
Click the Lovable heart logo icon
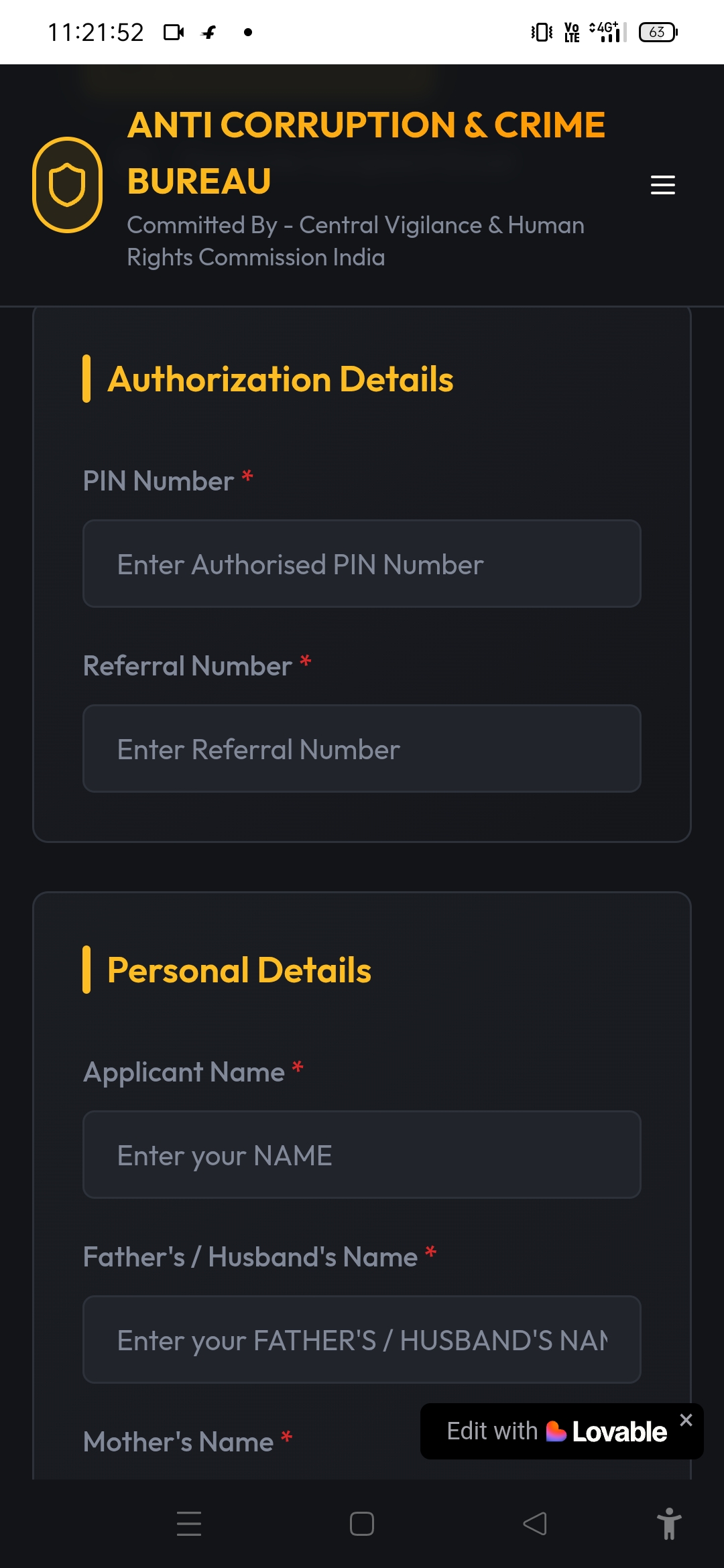[556, 1431]
